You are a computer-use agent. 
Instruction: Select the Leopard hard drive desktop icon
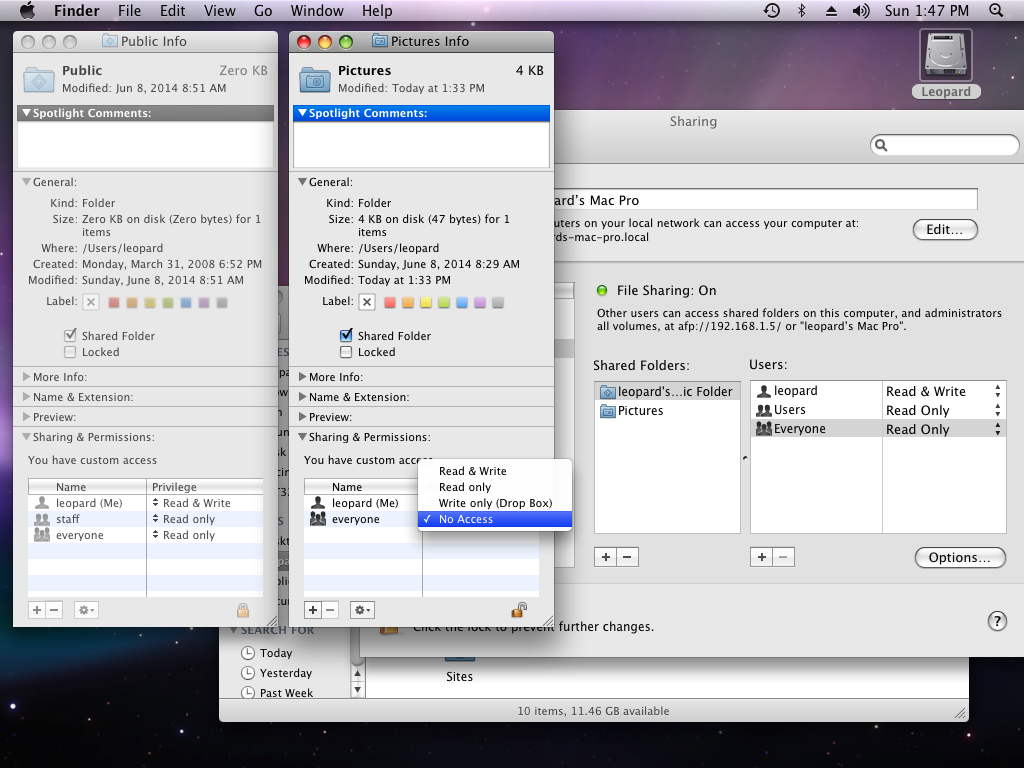(x=946, y=64)
